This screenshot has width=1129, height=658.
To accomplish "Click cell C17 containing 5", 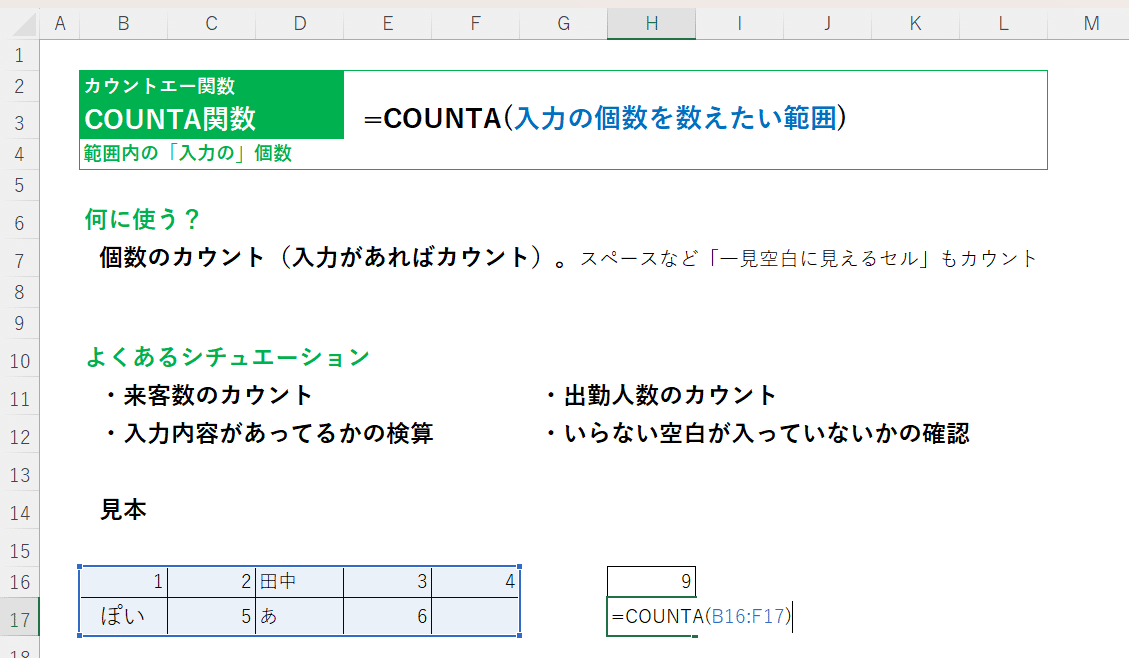I will [x=211, y=616].
